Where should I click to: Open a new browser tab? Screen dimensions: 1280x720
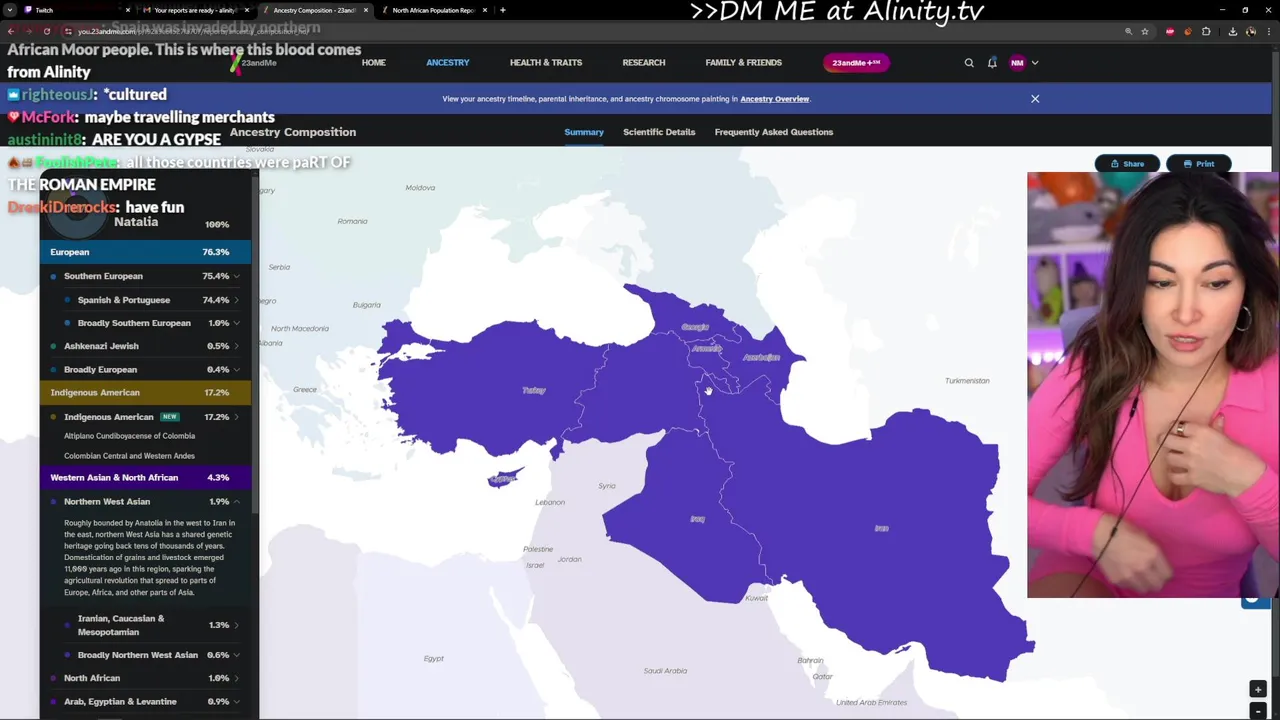click(x=502, y=10)
